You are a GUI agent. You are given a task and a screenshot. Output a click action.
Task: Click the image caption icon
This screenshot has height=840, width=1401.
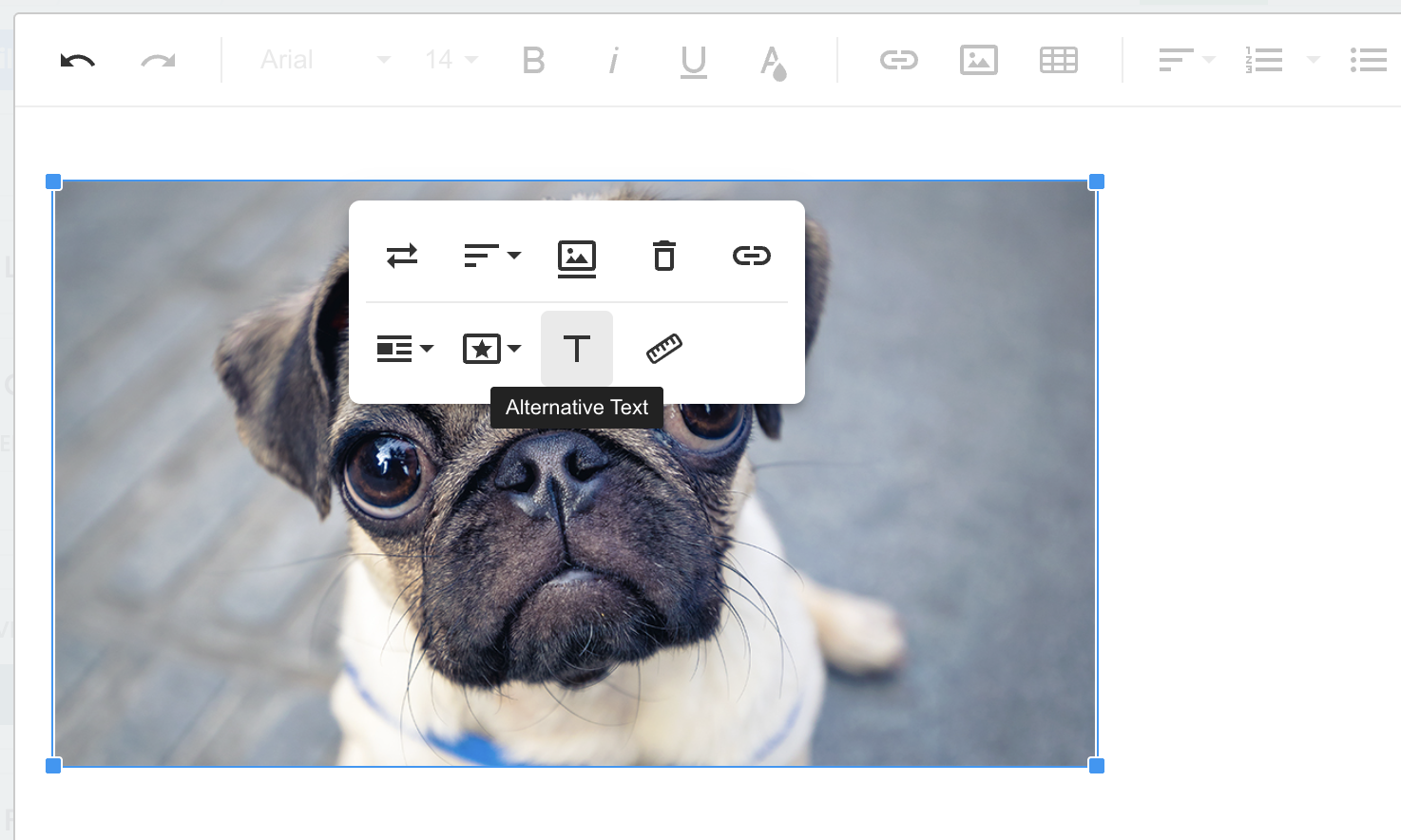point(577,258)
